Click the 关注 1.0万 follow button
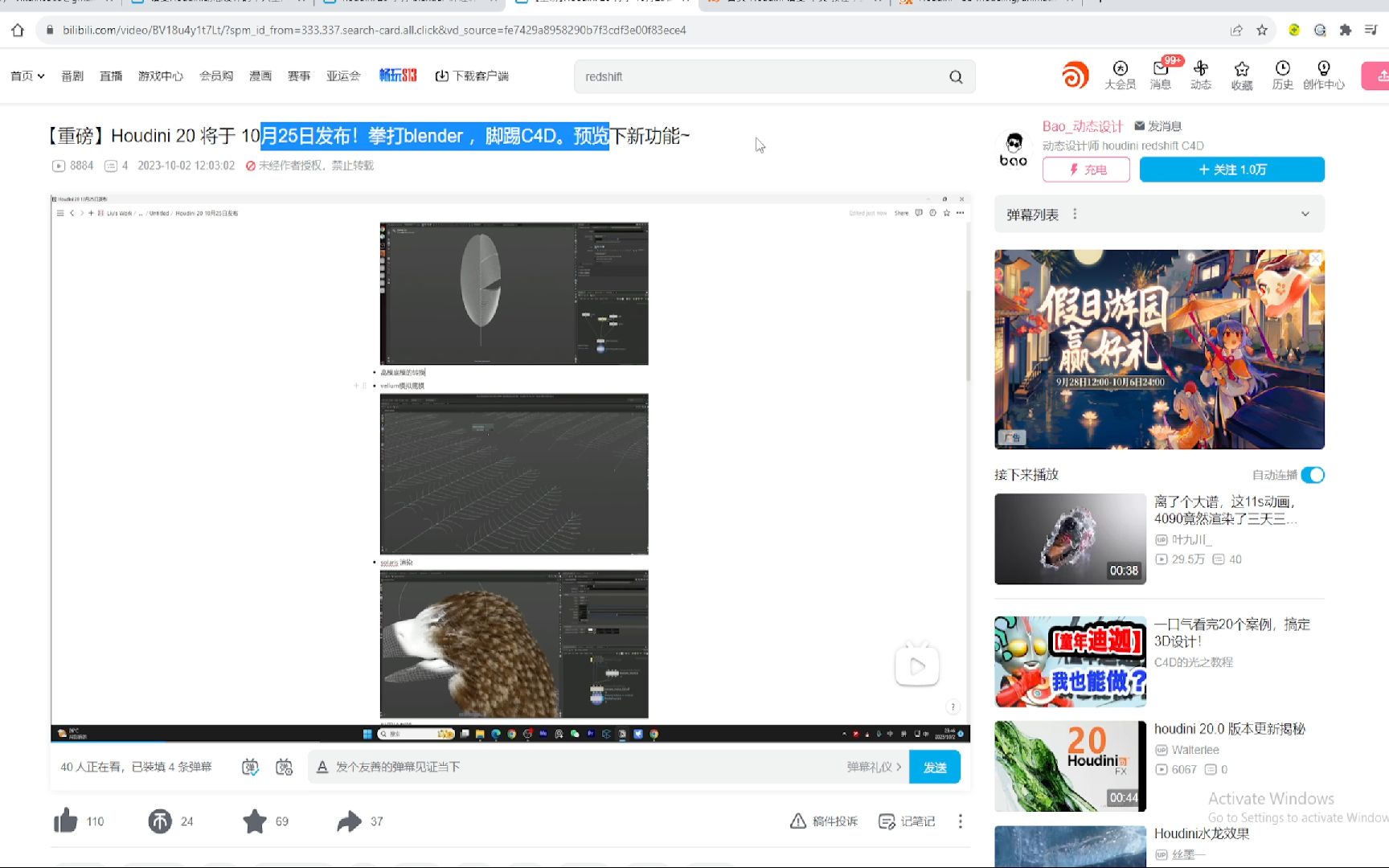 (1231, 170)
